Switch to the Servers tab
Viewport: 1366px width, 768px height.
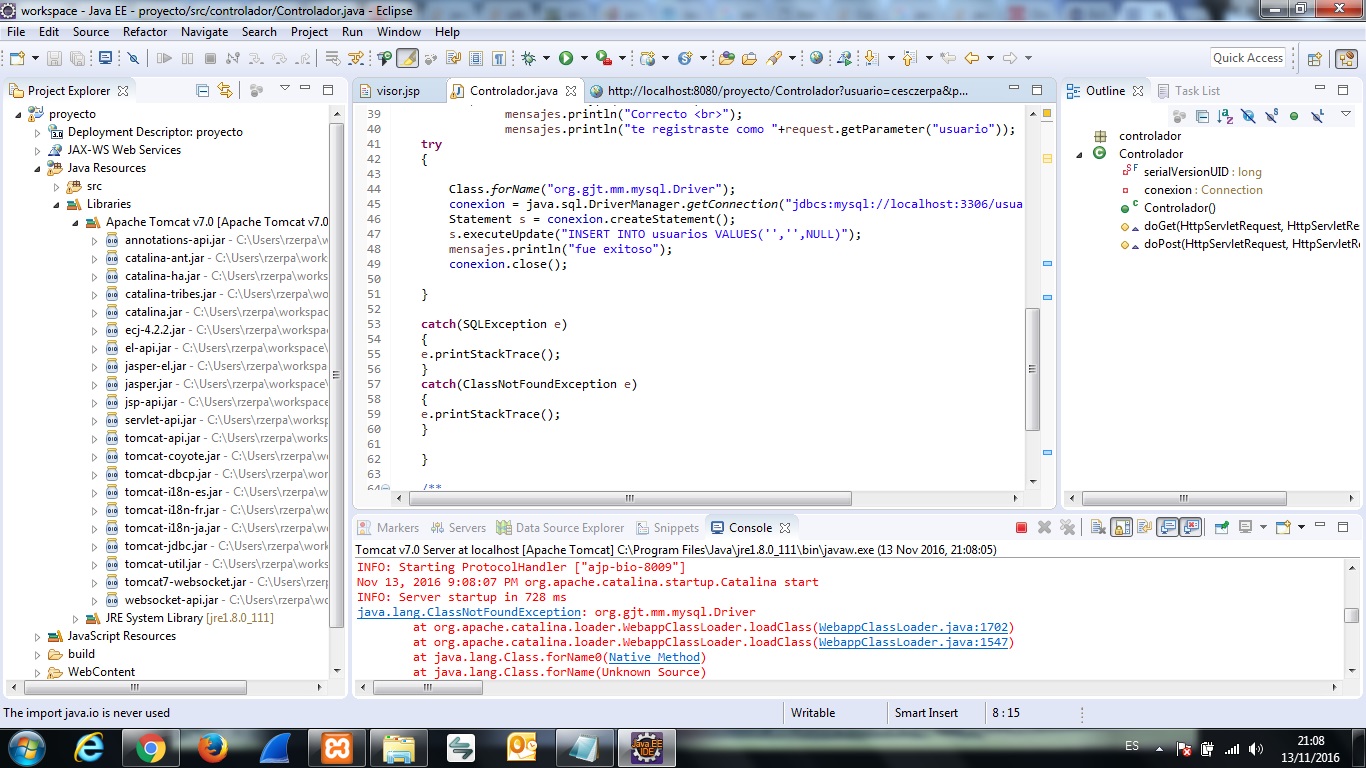pos(458,527)
